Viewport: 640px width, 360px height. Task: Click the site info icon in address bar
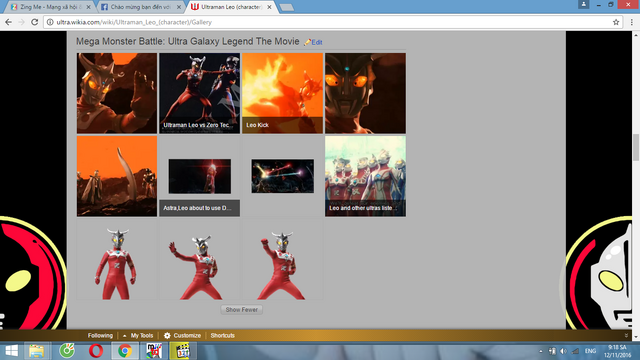[50, 22]
